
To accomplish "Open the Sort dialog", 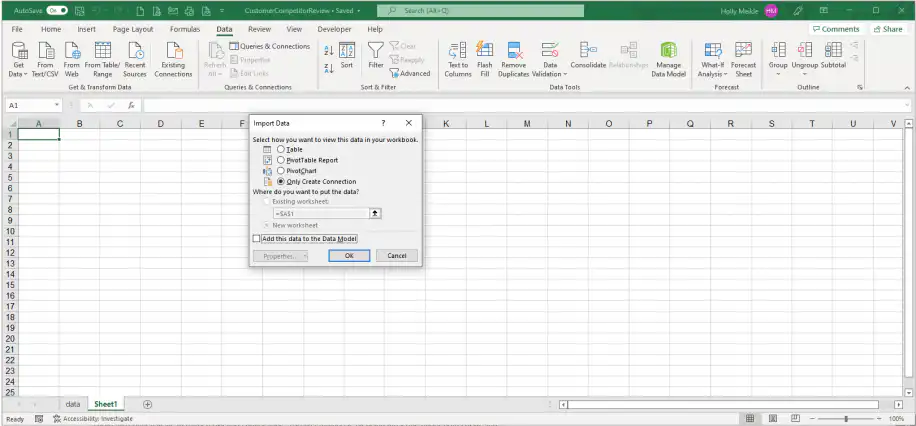I will click(347, 56).
